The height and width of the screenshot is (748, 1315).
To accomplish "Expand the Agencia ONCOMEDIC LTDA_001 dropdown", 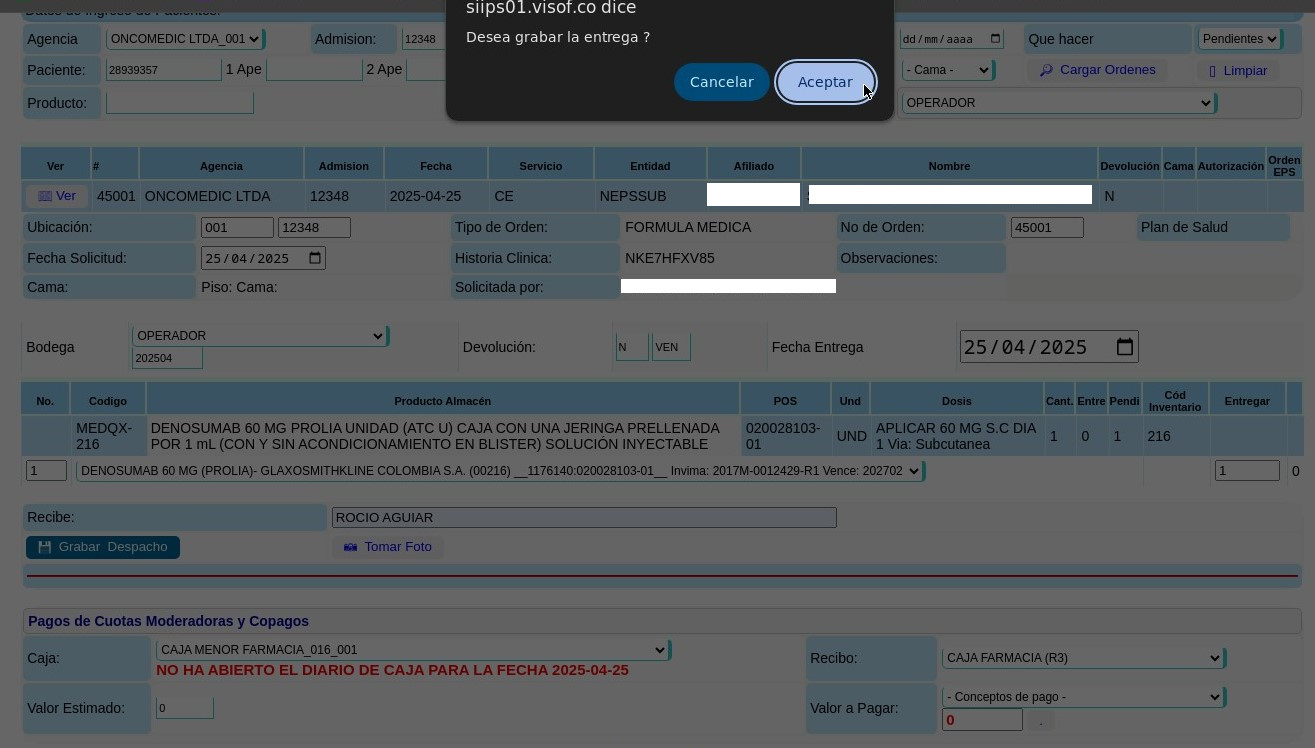I will point(184,39).
